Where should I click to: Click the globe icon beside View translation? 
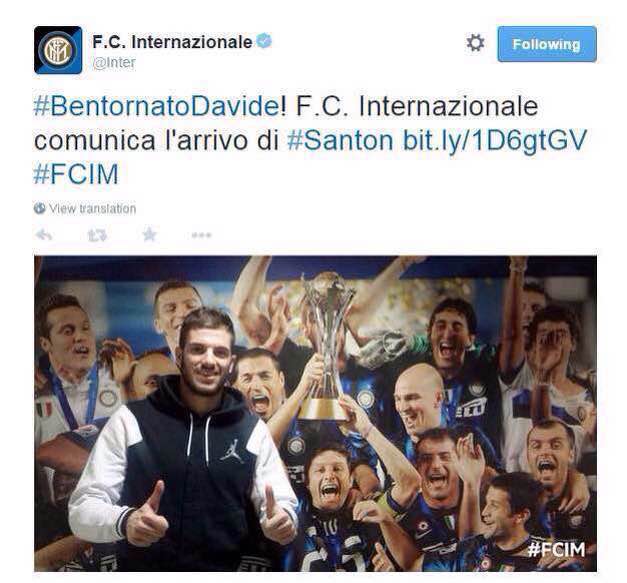pos(40,208)
